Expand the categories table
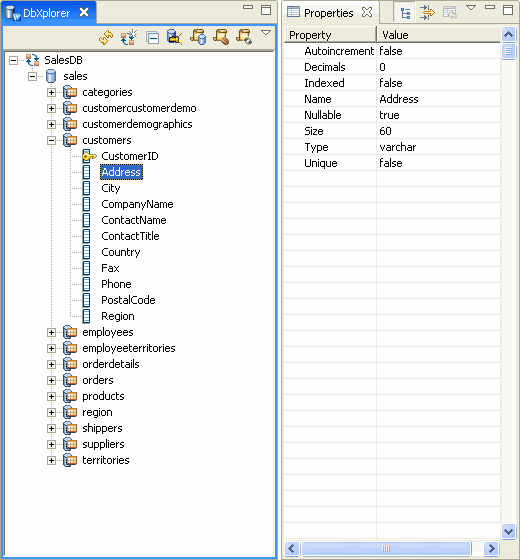The image size is (520, 560). click(51, 92)
